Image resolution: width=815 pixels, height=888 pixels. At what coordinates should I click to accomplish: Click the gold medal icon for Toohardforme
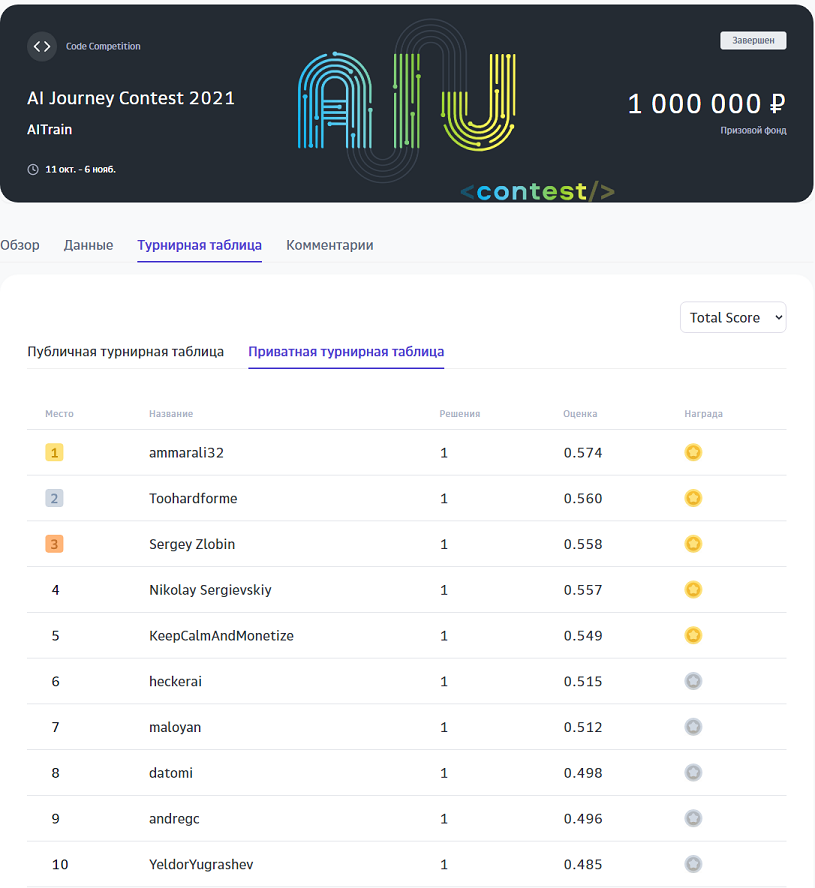[693, 498]
